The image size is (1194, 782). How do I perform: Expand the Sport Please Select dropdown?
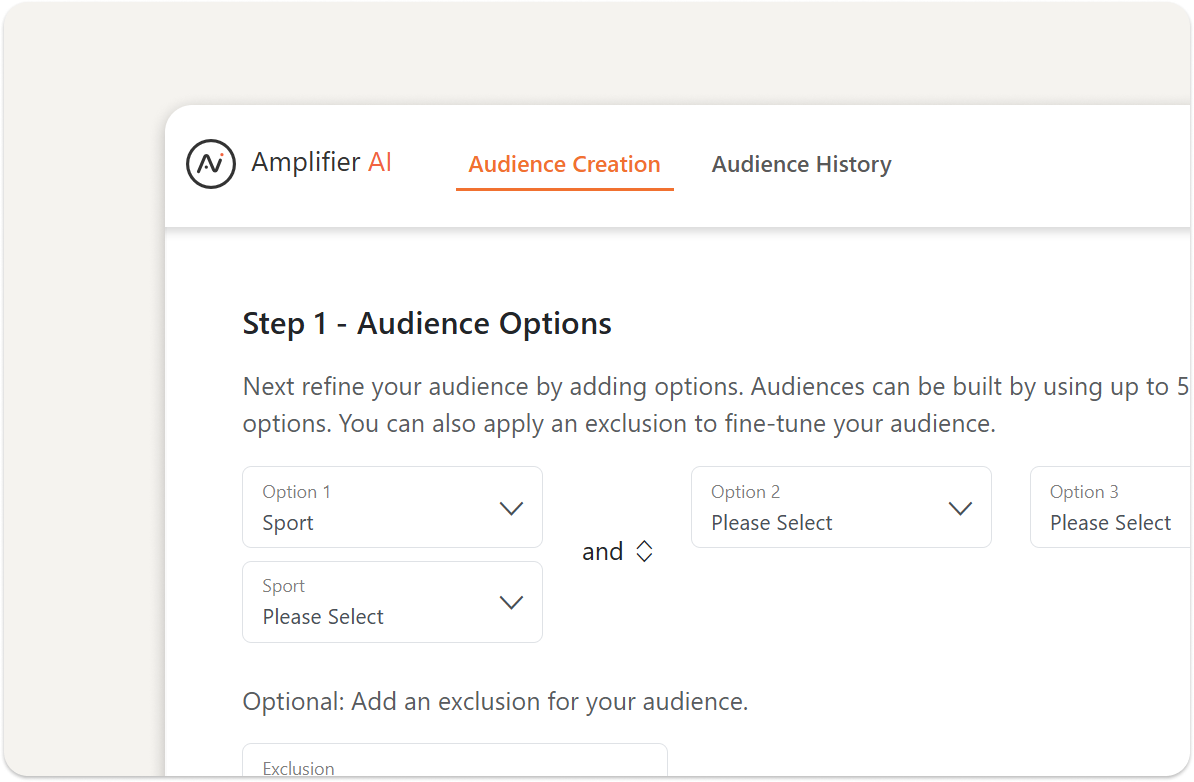(392, 602)
